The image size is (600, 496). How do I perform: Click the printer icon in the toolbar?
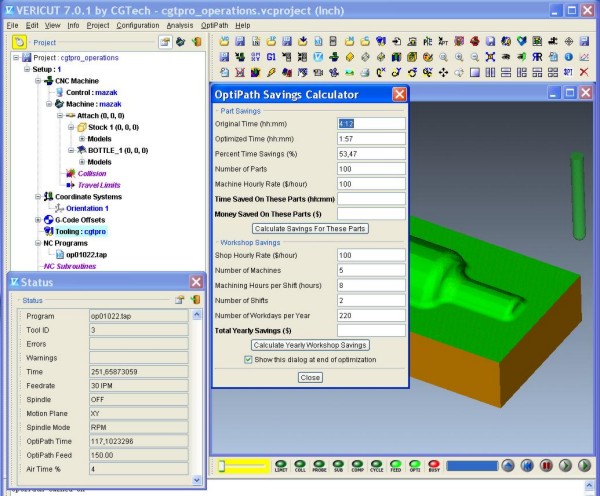coord(365,72)
